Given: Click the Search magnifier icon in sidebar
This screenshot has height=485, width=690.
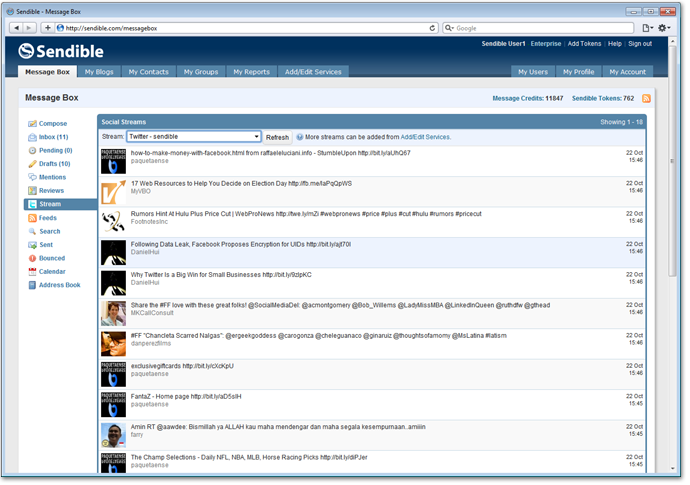Looking at the screenshot, I should coord(32,231).
